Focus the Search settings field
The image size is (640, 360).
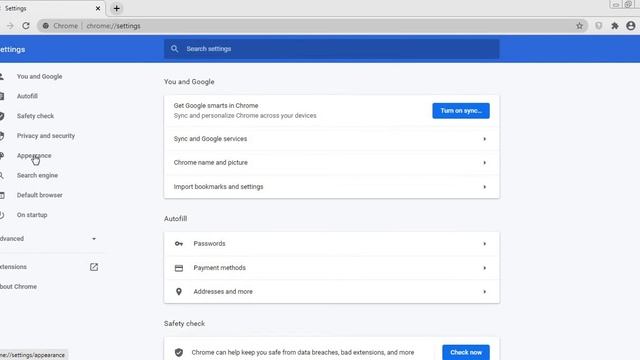pos(331,49)
